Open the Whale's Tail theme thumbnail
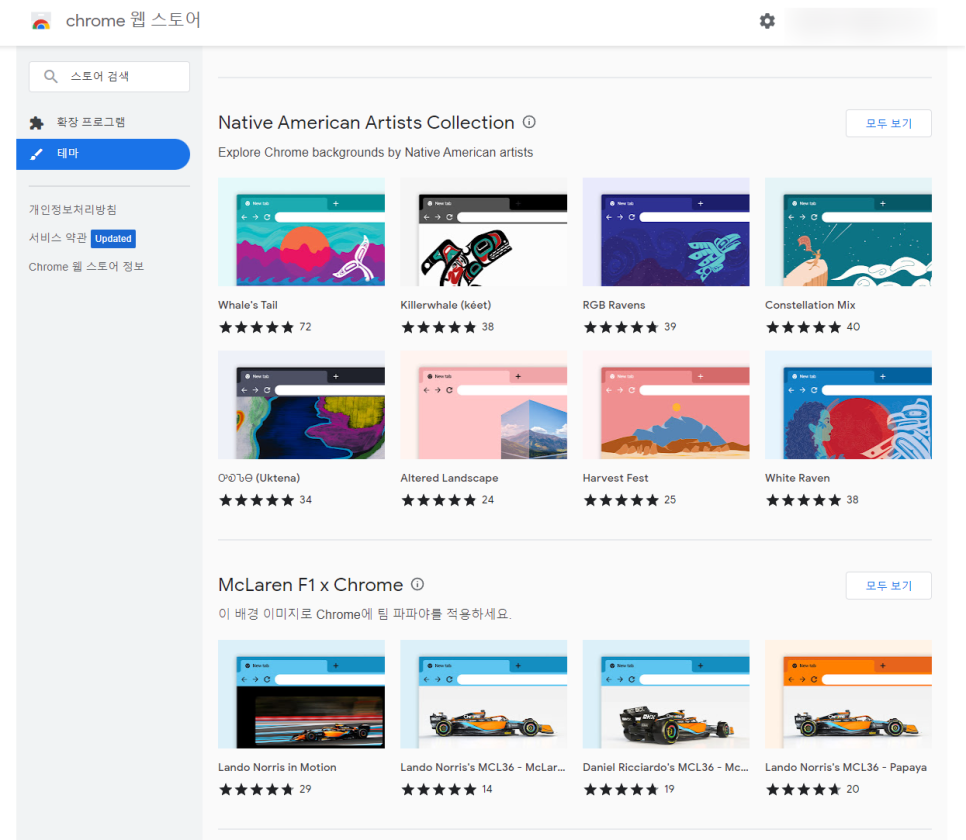Image resolution: width=966 pixels, height=840 pixels. point(301,232)
